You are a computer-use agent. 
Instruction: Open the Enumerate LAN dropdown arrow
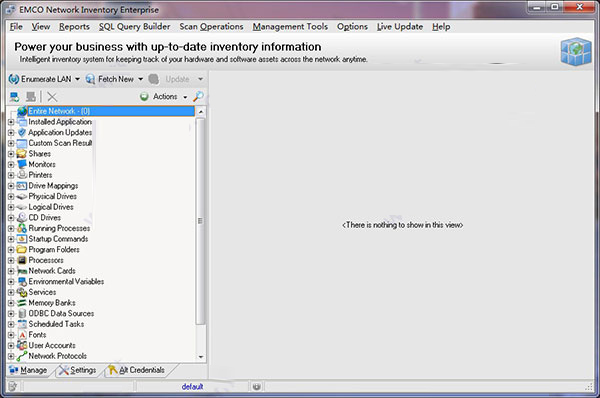coord(77,79)
